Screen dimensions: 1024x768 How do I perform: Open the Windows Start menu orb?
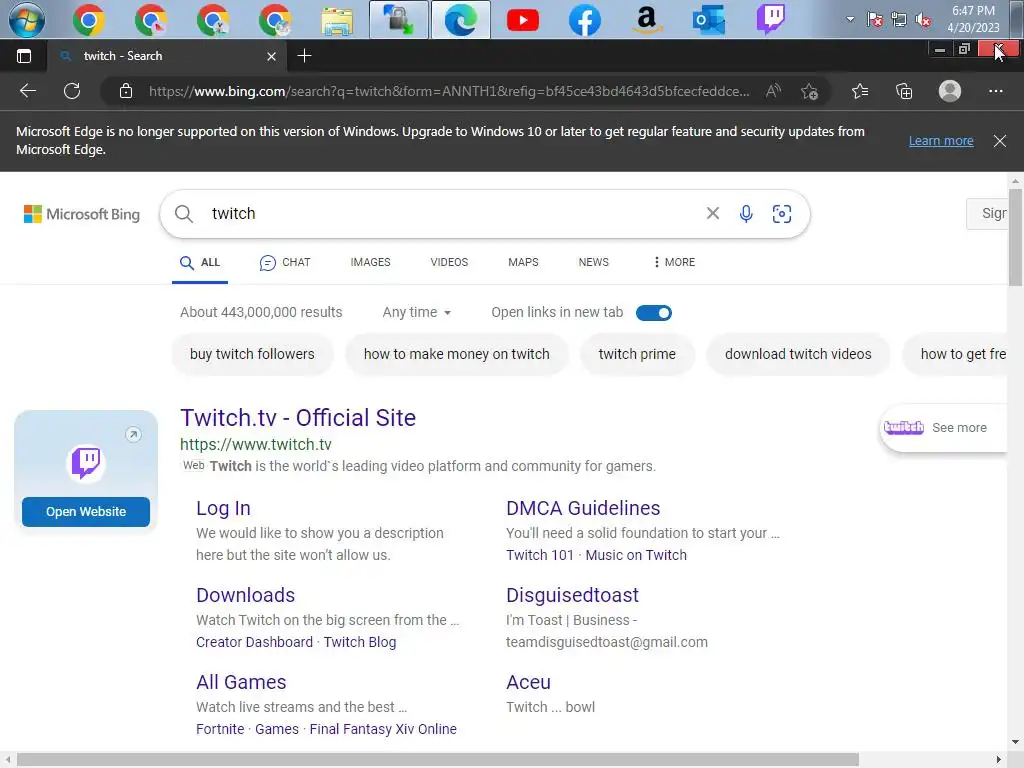[x=27, y=20]
